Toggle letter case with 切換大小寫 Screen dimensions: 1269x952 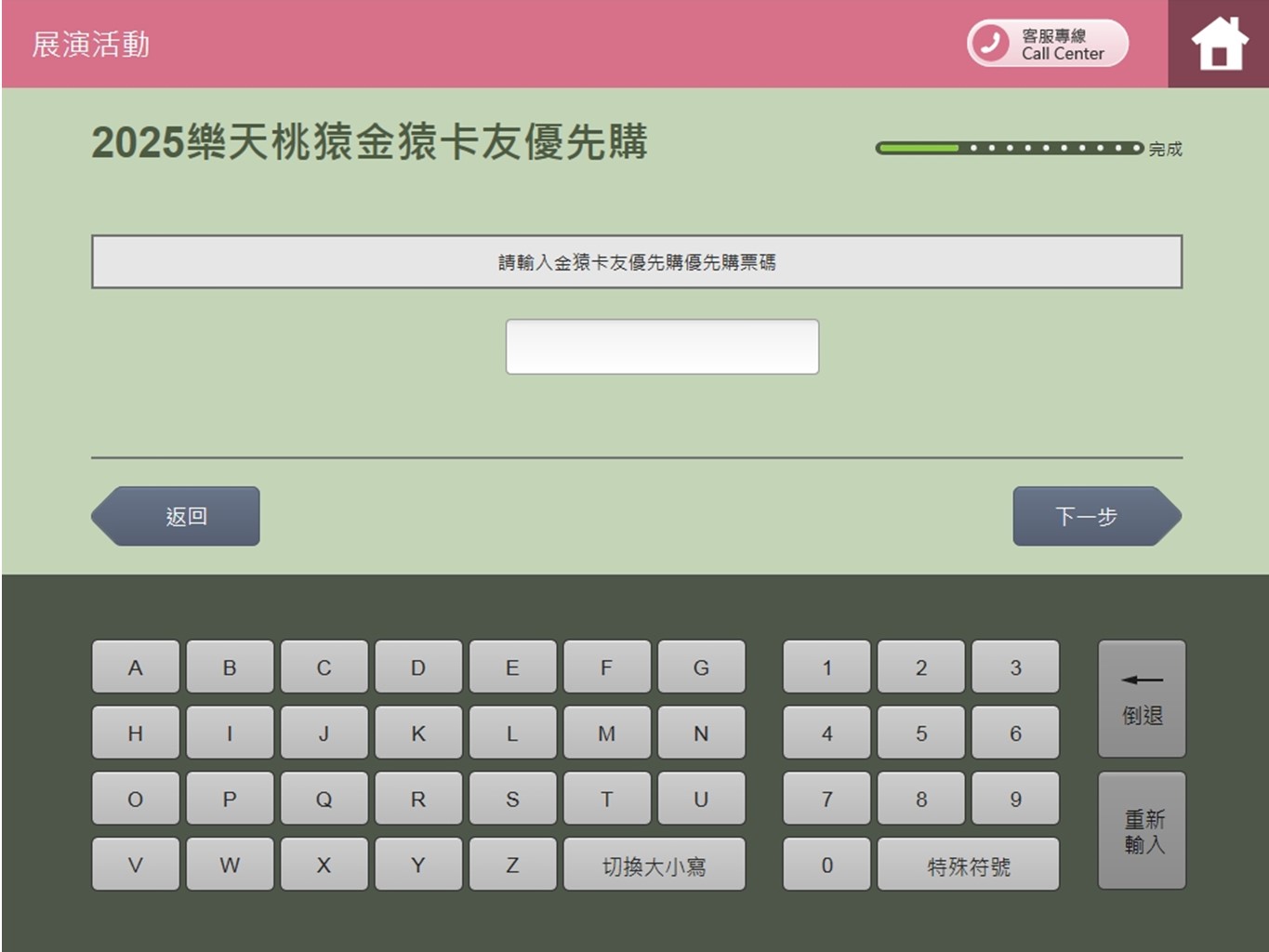click(654, 865)
